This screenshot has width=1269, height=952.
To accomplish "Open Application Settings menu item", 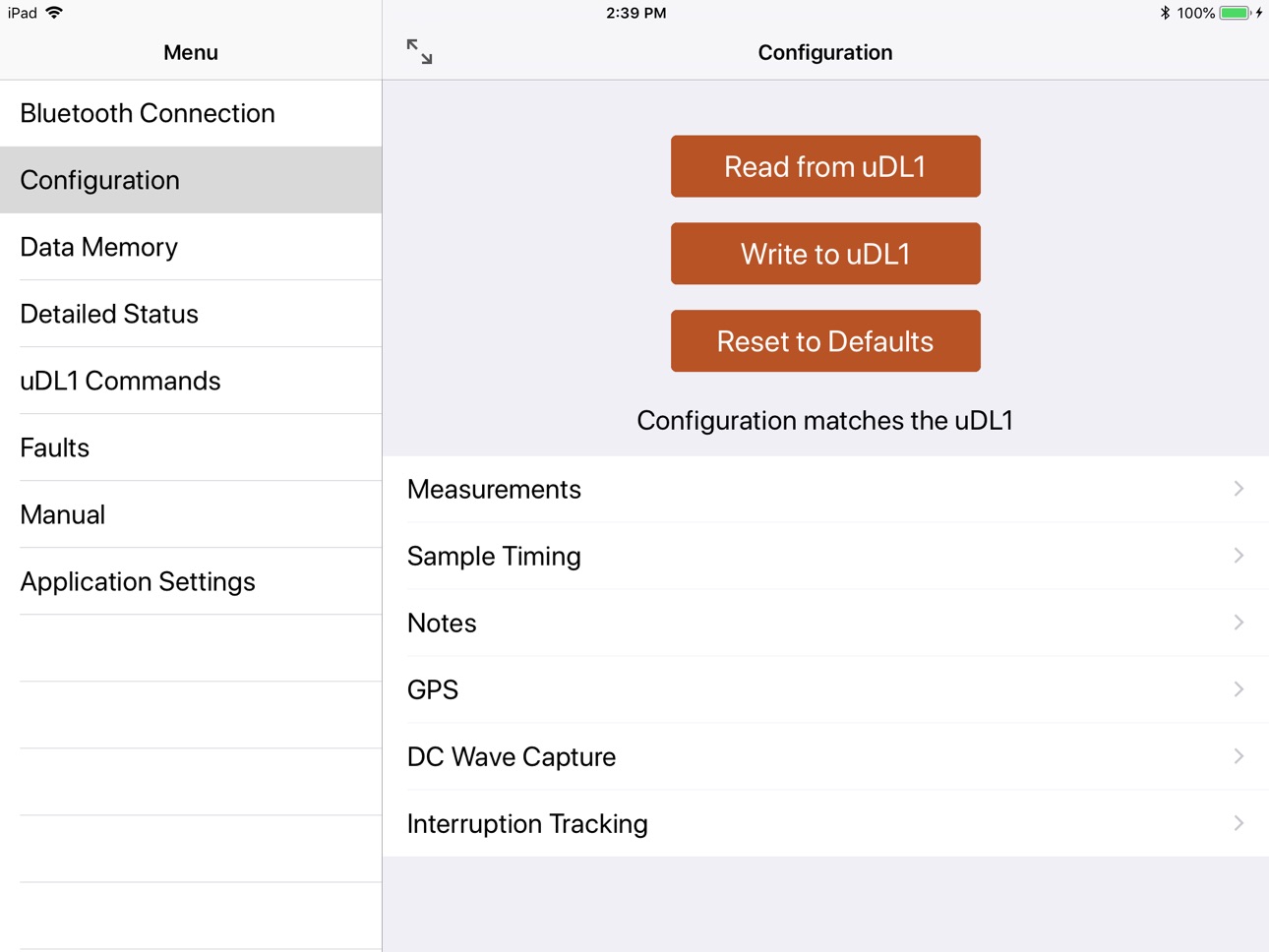I will [191, 581].
